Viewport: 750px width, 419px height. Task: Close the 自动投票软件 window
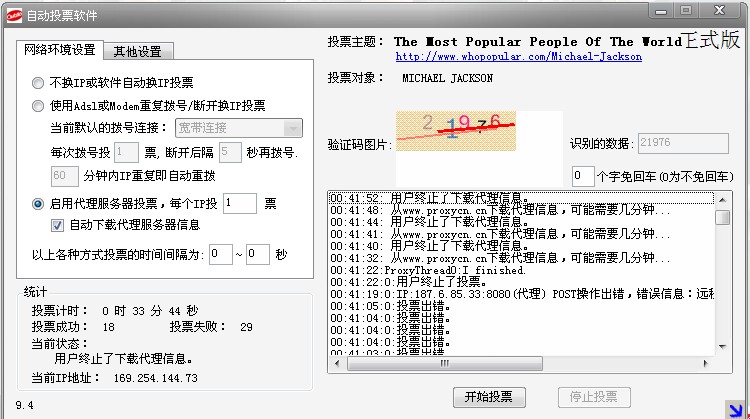719,11
